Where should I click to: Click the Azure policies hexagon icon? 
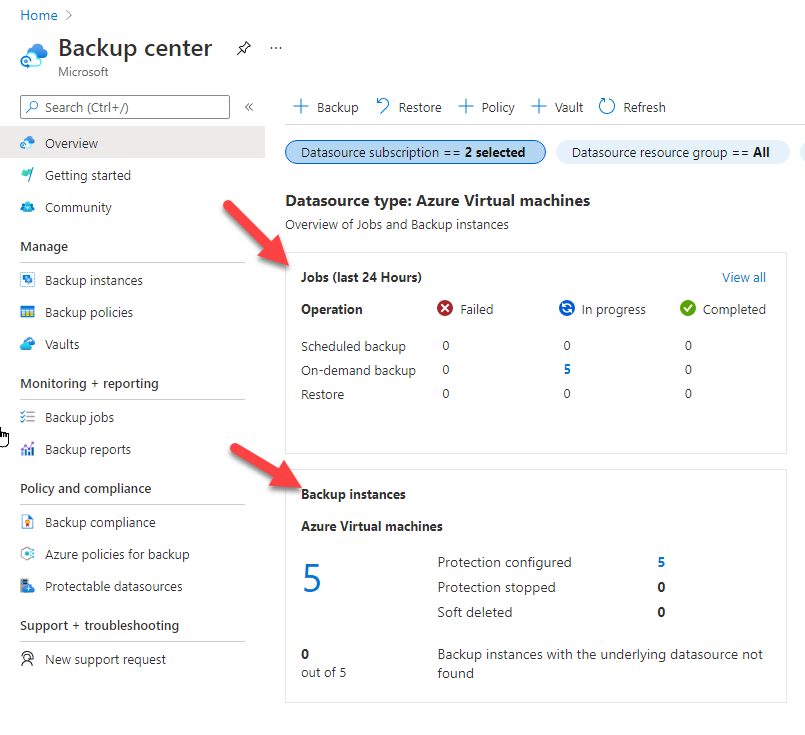(x=27, y=554)
